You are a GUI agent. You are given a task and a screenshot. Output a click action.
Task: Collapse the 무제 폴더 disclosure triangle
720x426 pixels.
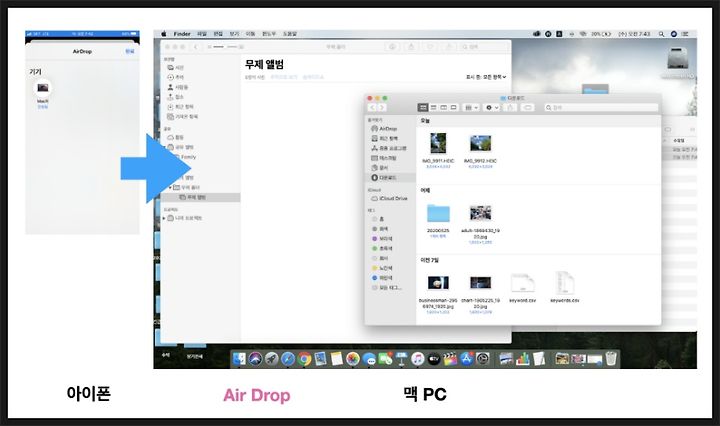click(x=170, y=188)
